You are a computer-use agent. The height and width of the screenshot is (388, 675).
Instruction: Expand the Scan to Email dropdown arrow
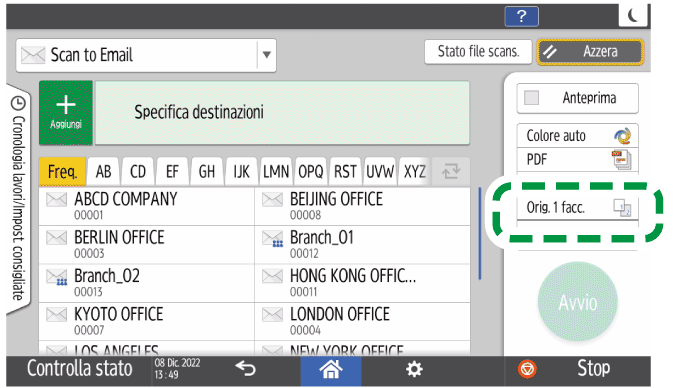(x=266, y=55)
